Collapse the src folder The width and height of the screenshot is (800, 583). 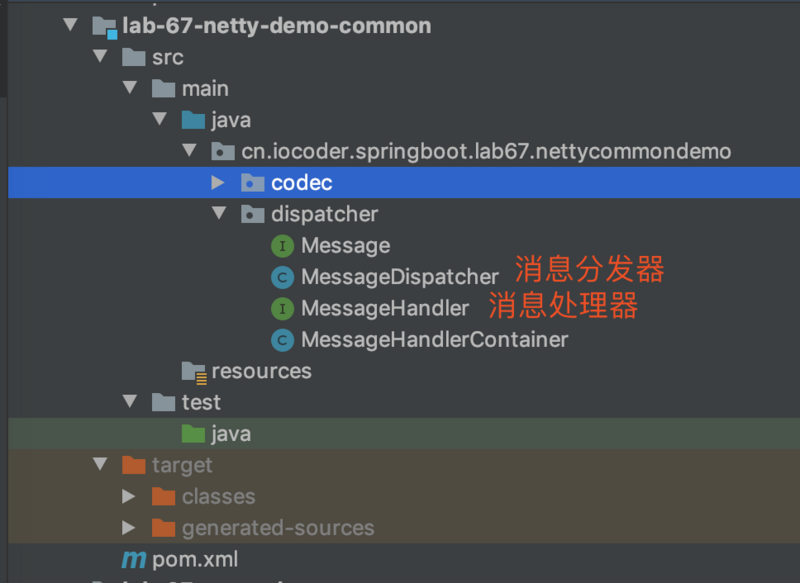click(x=100, y=57)
